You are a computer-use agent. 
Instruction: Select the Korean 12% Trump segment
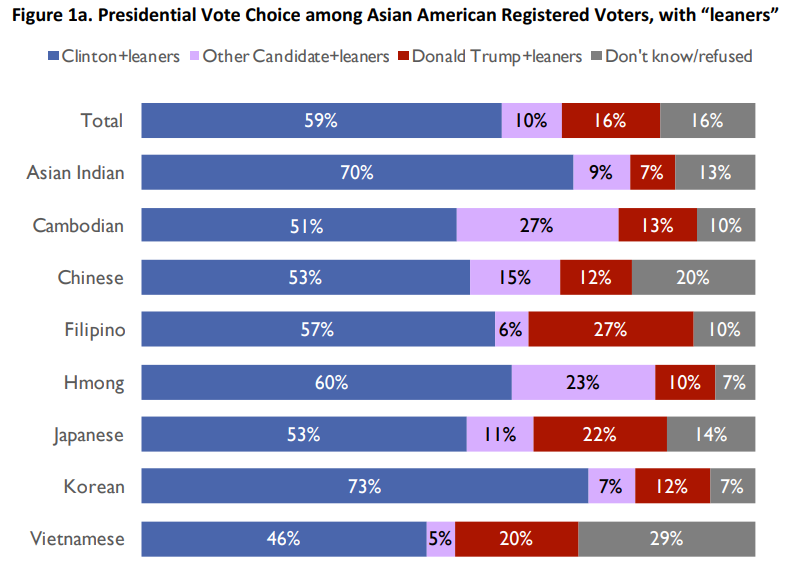click(x=672, y=487)
